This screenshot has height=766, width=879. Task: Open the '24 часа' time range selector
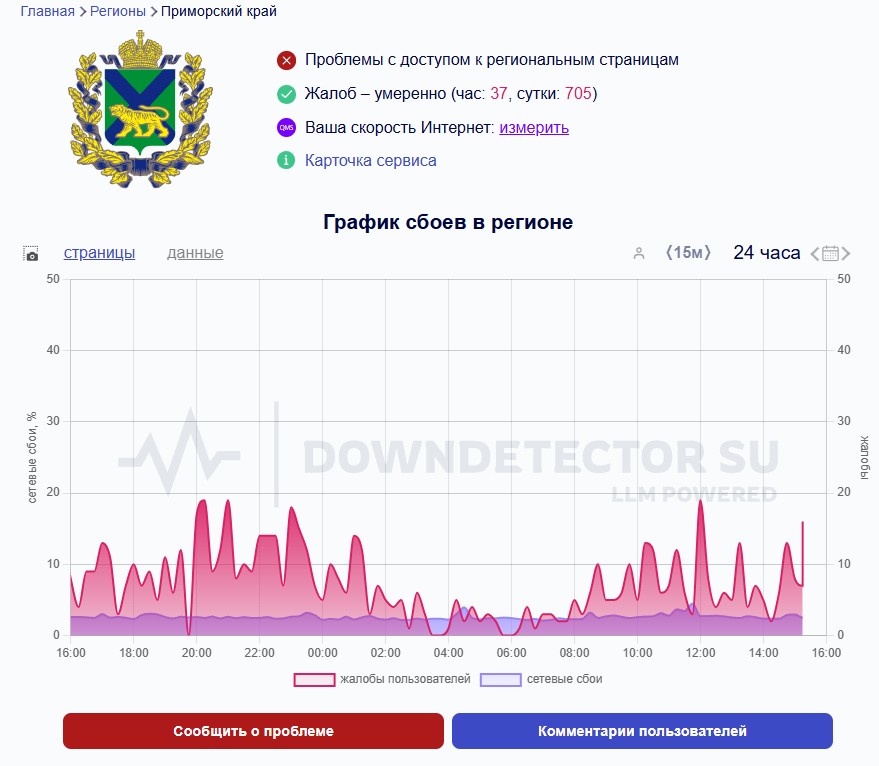[x=766, y=253]
